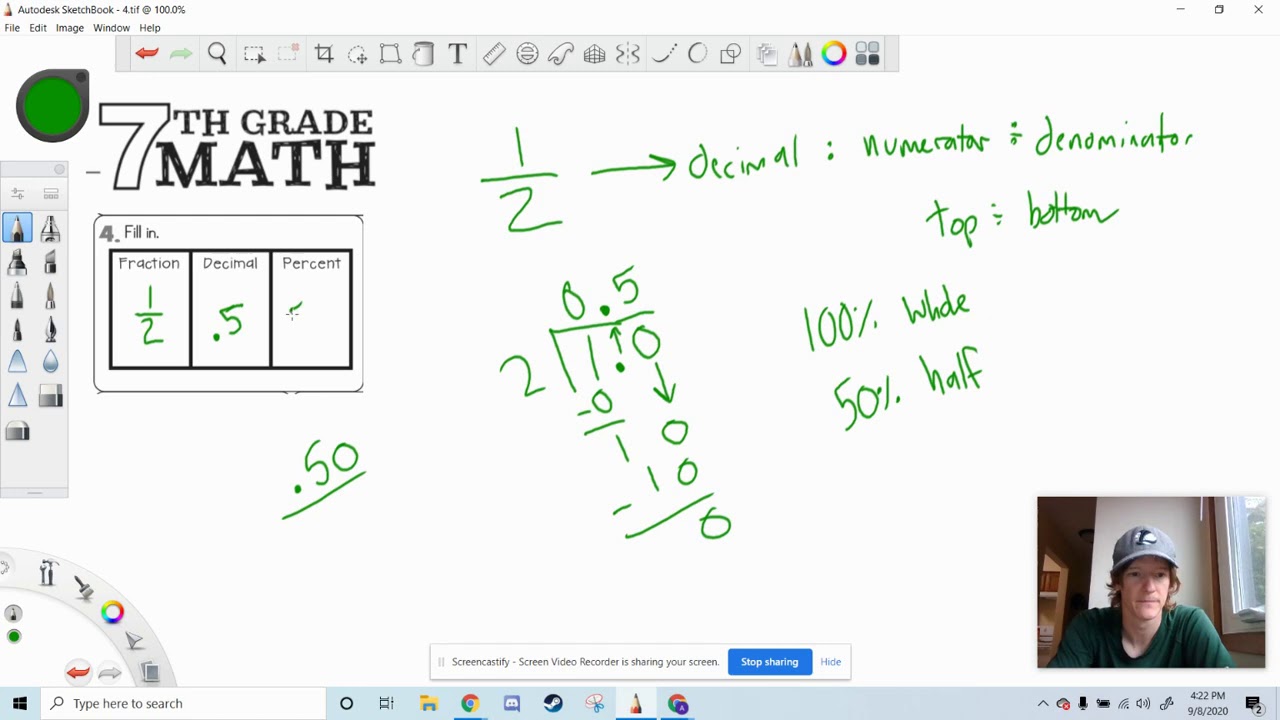The image size is (1280, 720).
Task: Activate the Quick Transform tool
Action: [357, 54]
